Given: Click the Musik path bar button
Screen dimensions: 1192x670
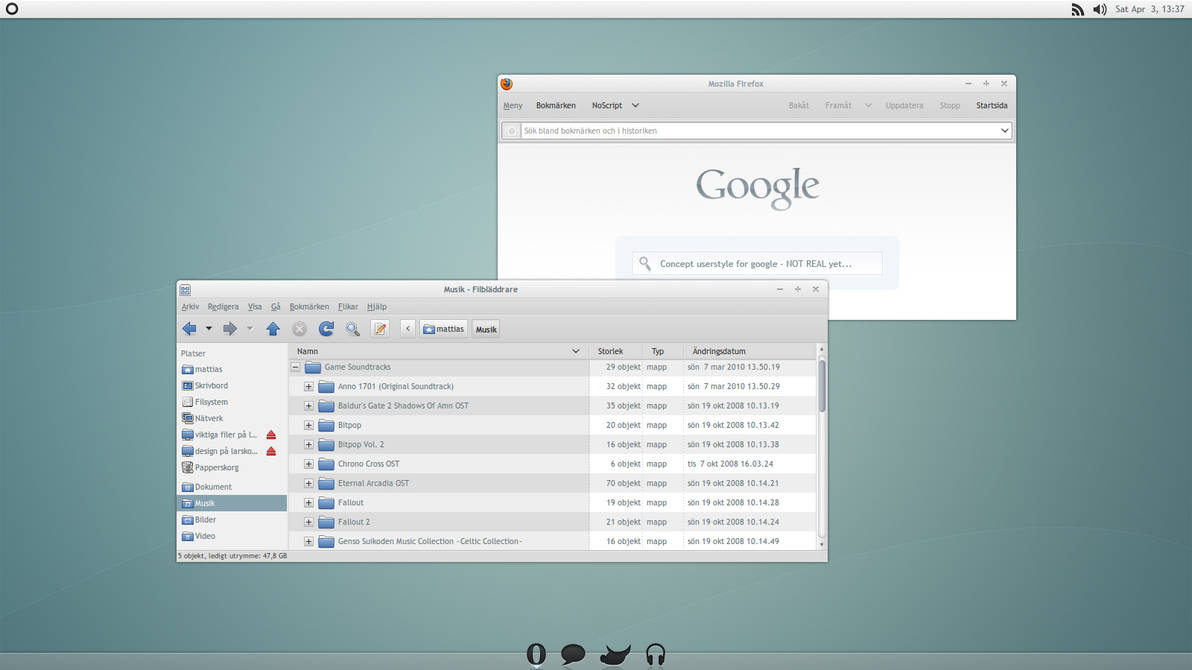Looking at the screenshot, I should [x=486, y=329].
